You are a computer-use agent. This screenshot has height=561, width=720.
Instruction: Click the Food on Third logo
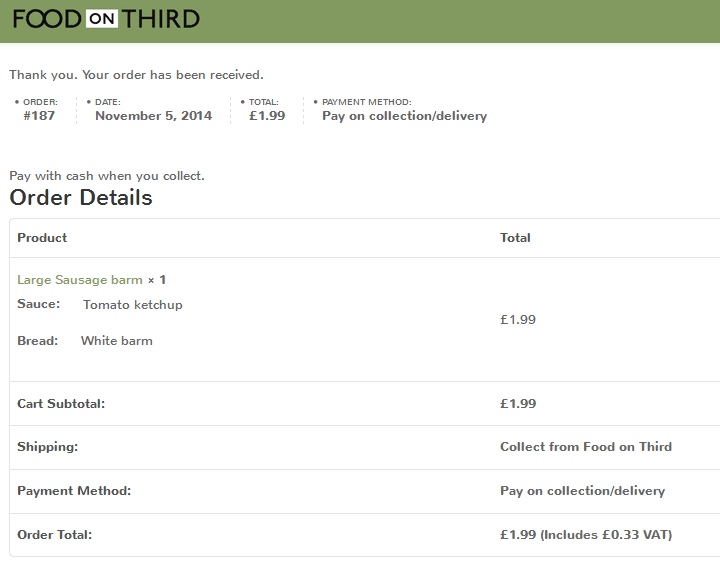pos(106,19)
